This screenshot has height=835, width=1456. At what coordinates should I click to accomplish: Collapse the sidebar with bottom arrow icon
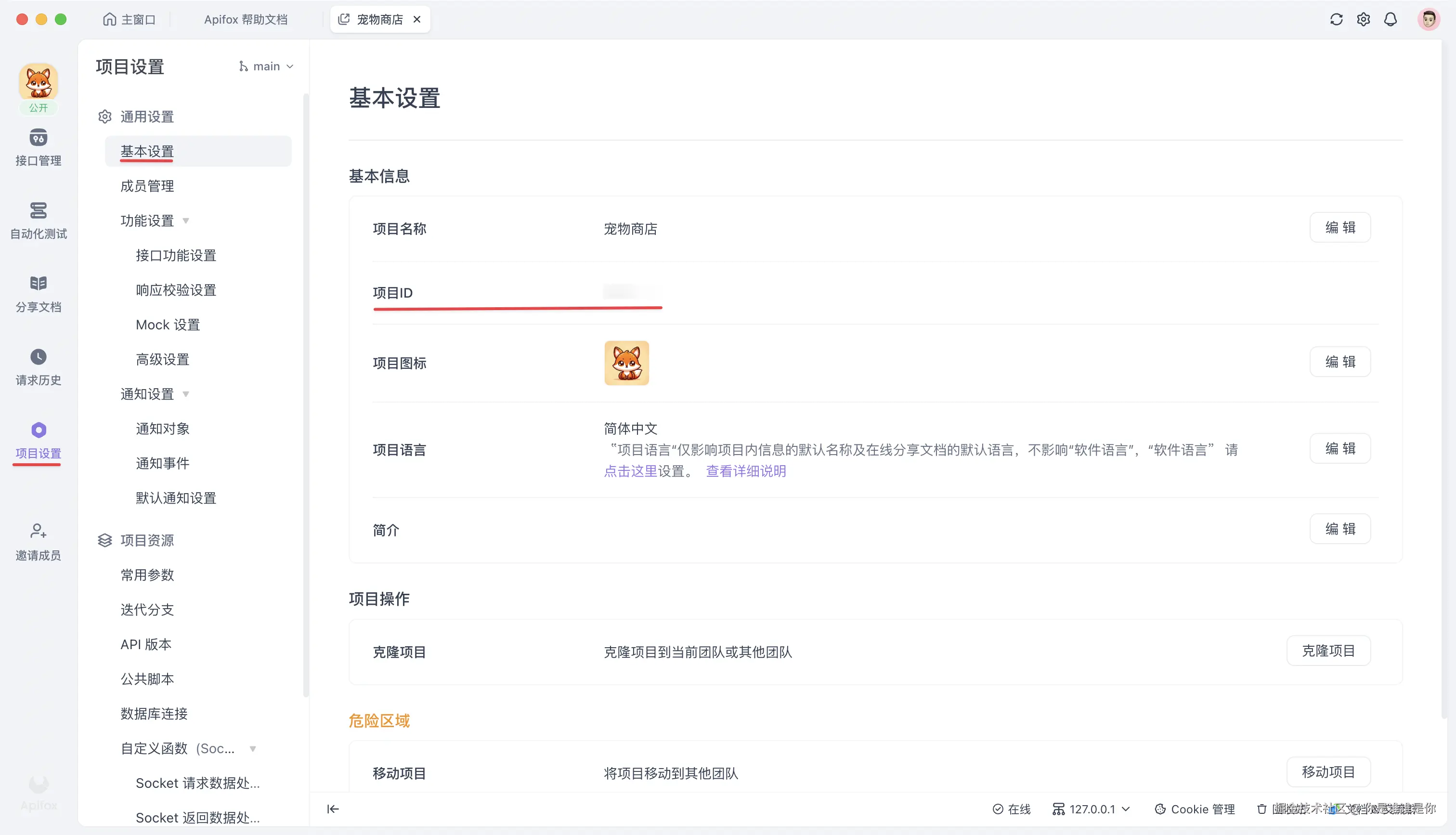coord(333,809)
